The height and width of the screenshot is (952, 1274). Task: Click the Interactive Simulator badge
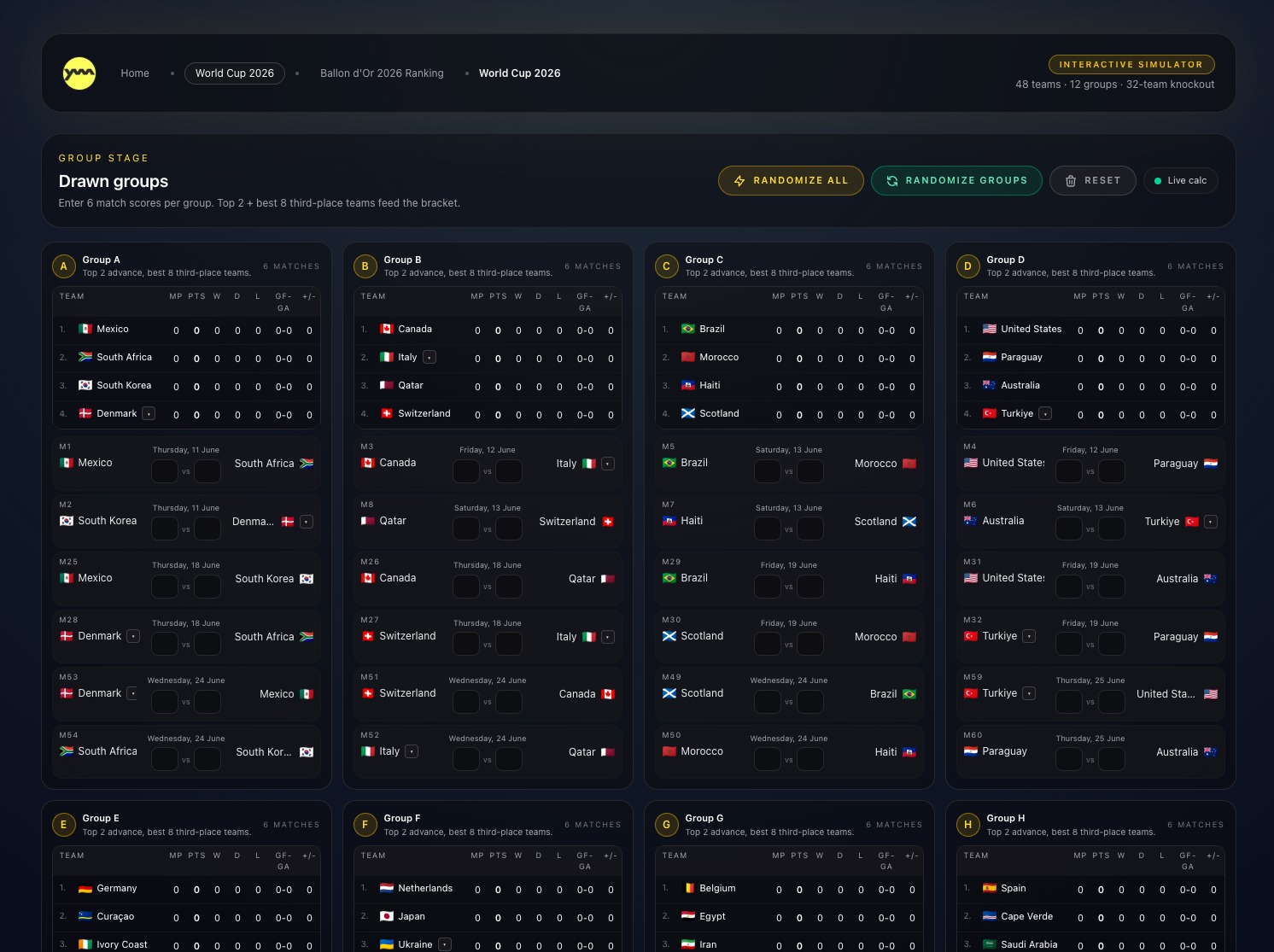pyautogui.click(x=1131, y=64)
